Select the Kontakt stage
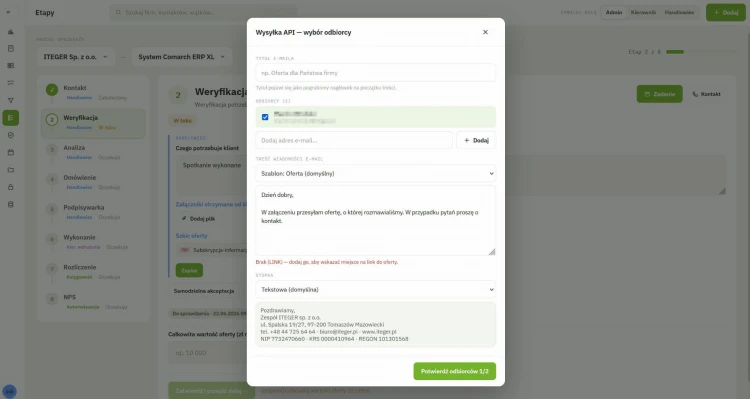The width and height of the screenshot is (750, 399). click(x=93, y=92)
